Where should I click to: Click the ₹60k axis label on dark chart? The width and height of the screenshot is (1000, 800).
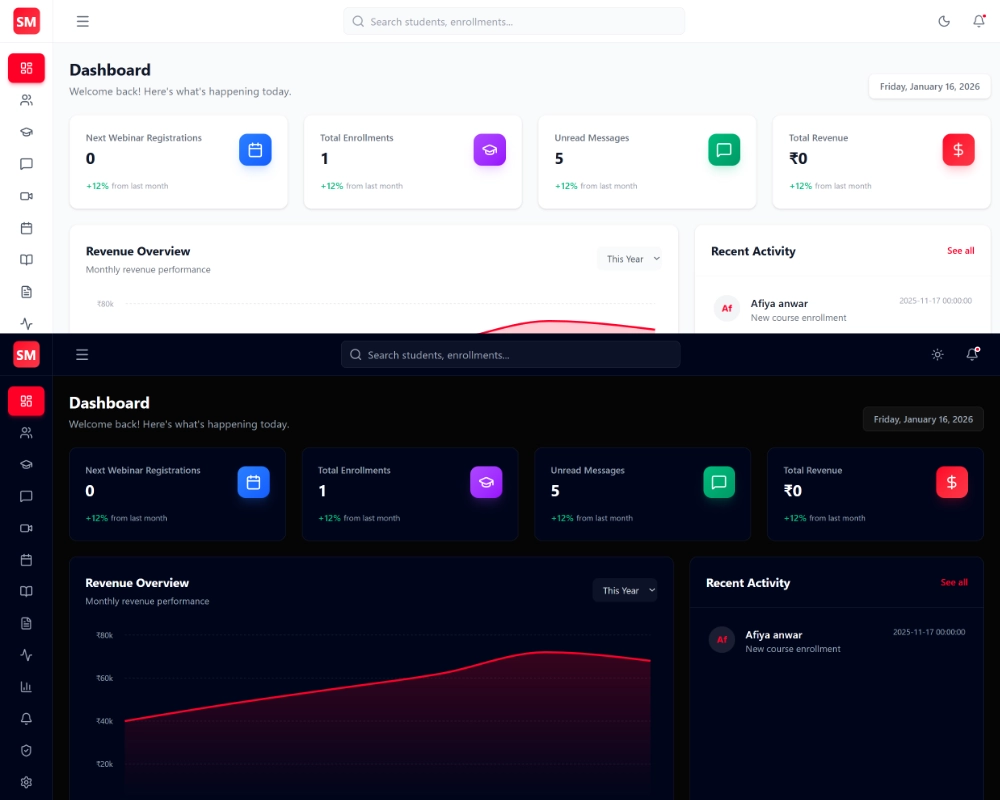(x=105, y=678)
